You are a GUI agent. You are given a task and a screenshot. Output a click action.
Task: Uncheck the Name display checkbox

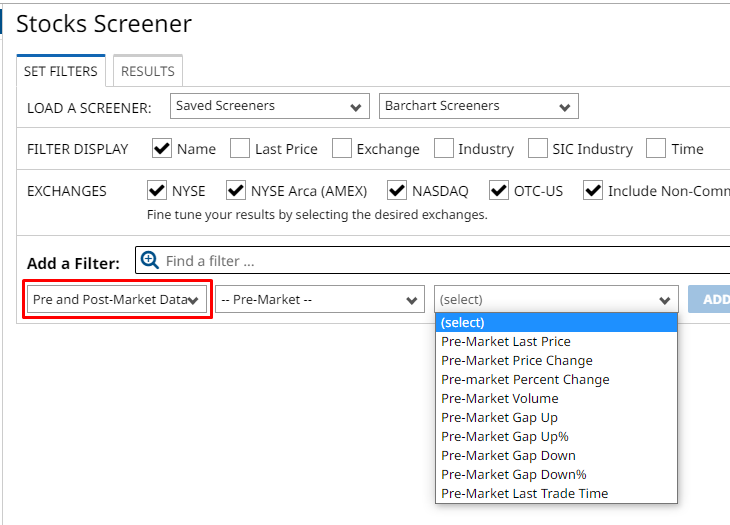(x=162, y=148)
